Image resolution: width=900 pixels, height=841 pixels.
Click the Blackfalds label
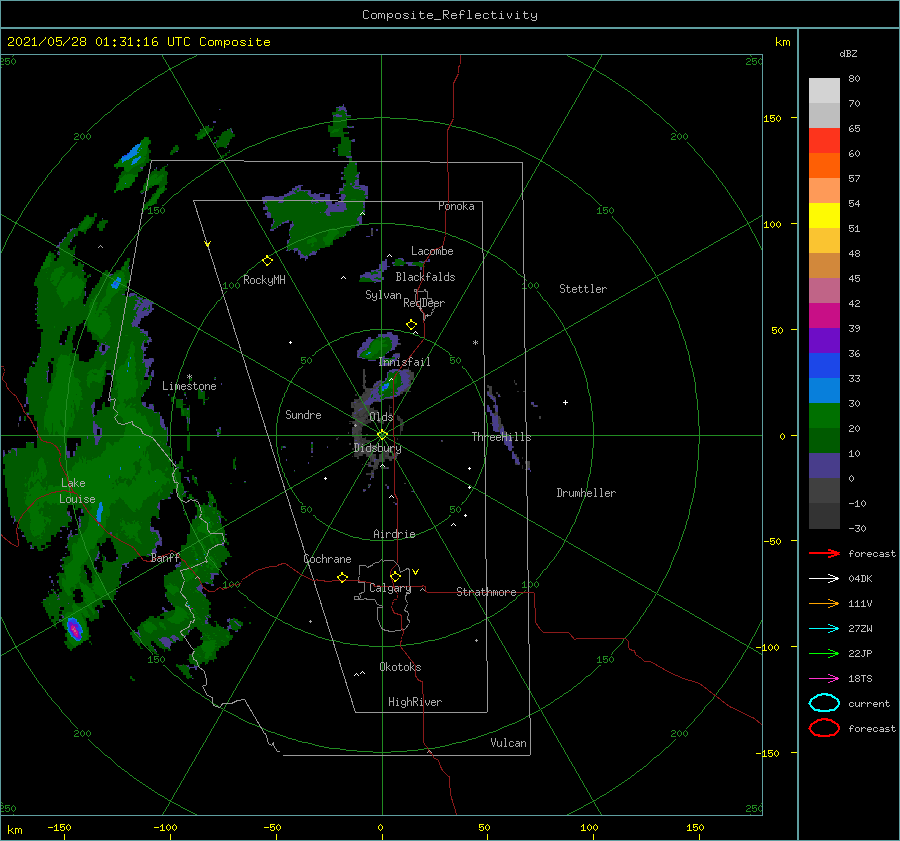click(425, 277)
